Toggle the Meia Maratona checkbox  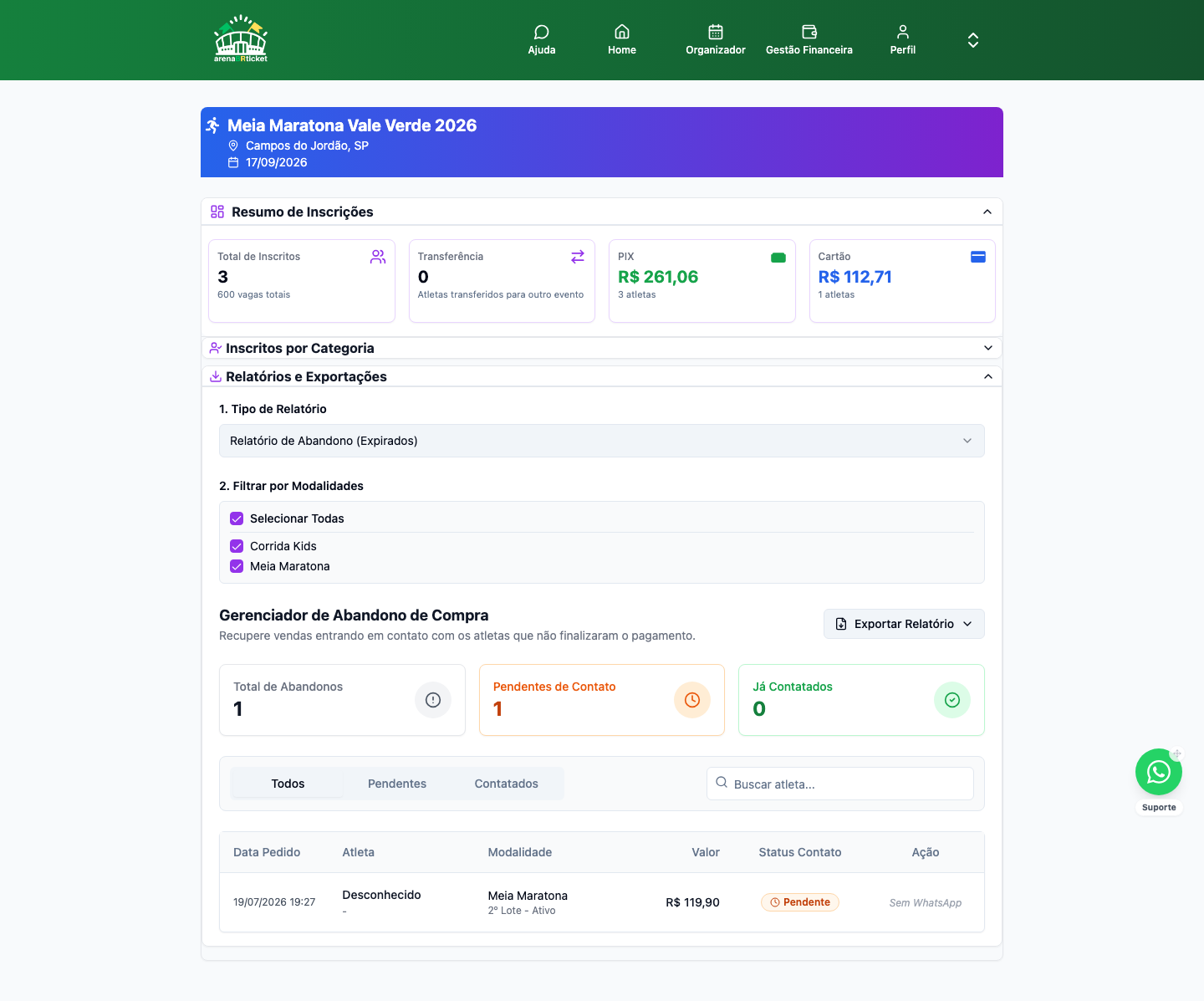[x=237, y=566]
